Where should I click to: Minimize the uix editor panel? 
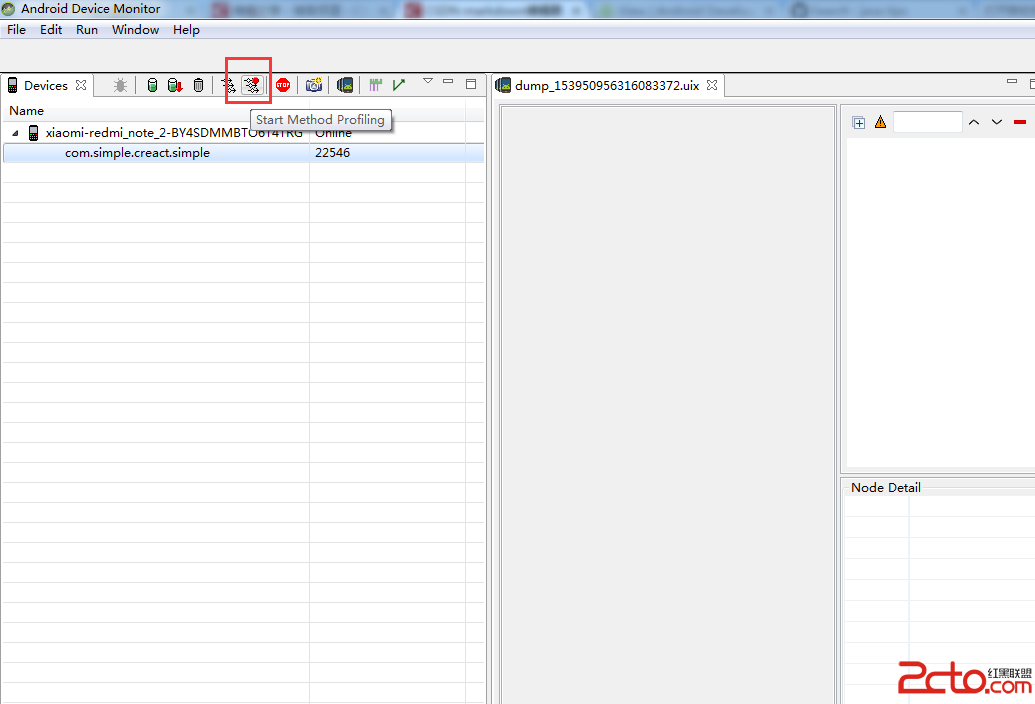pos(1011,81)
